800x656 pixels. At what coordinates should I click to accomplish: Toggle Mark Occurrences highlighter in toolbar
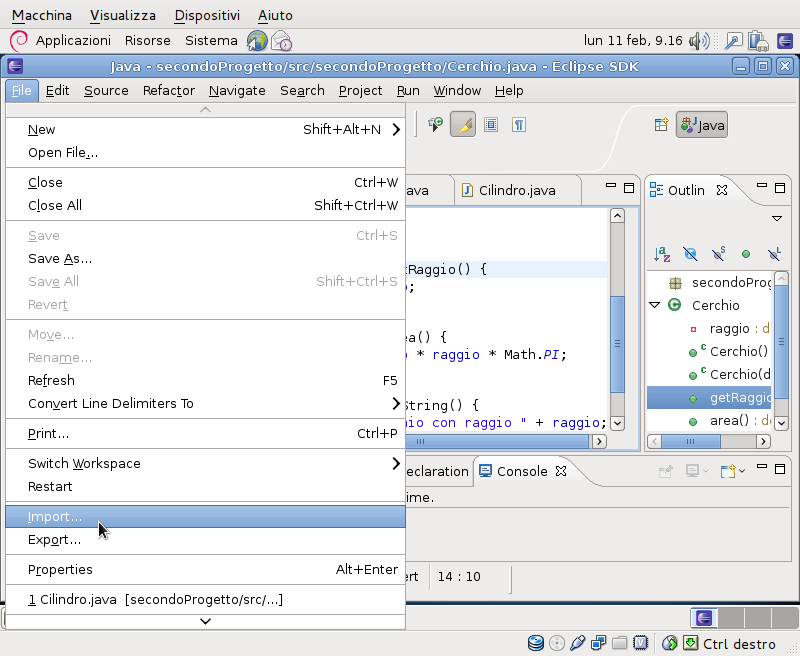click(x=463, y=124)
